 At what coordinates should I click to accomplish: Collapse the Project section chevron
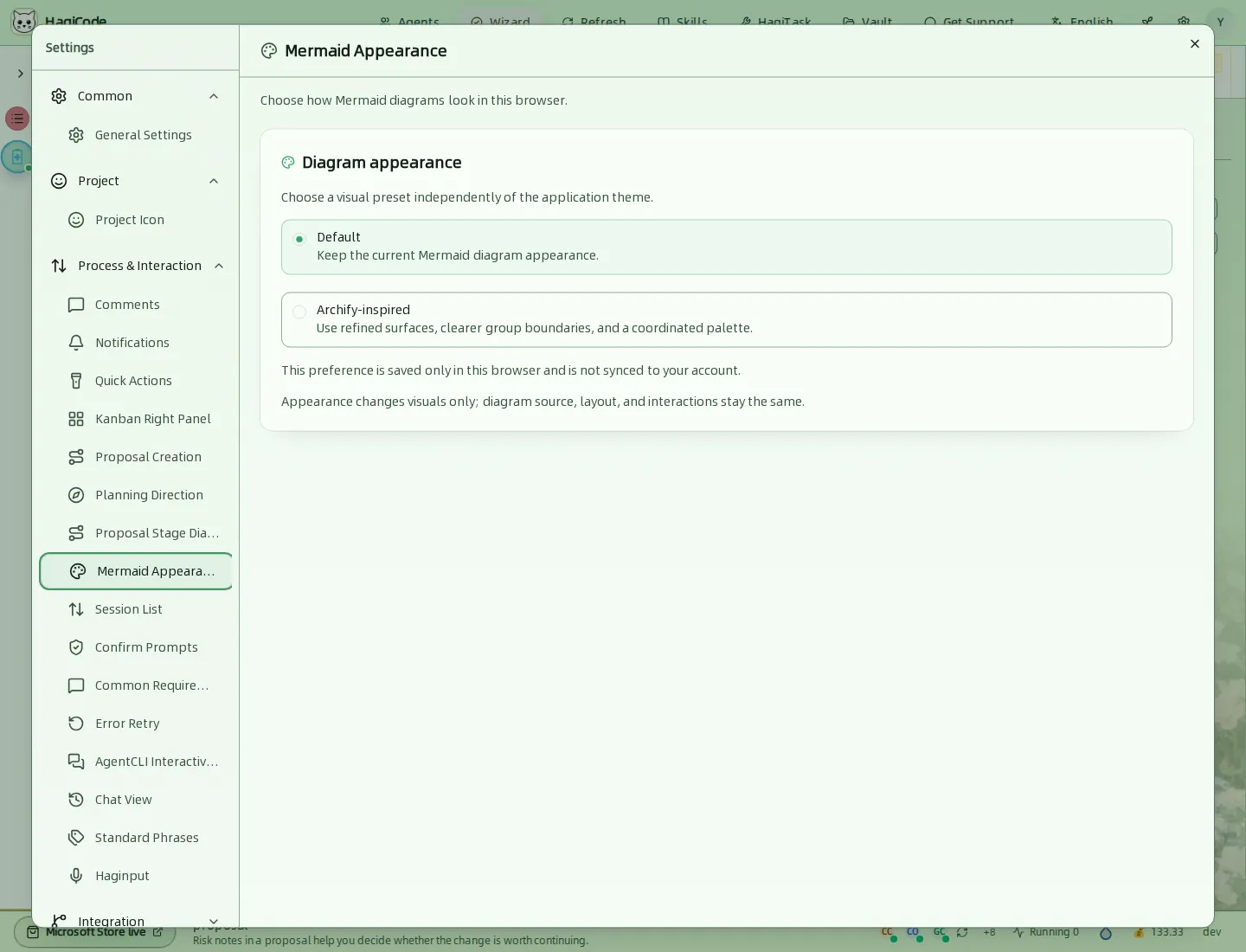[x=214, y=181]
